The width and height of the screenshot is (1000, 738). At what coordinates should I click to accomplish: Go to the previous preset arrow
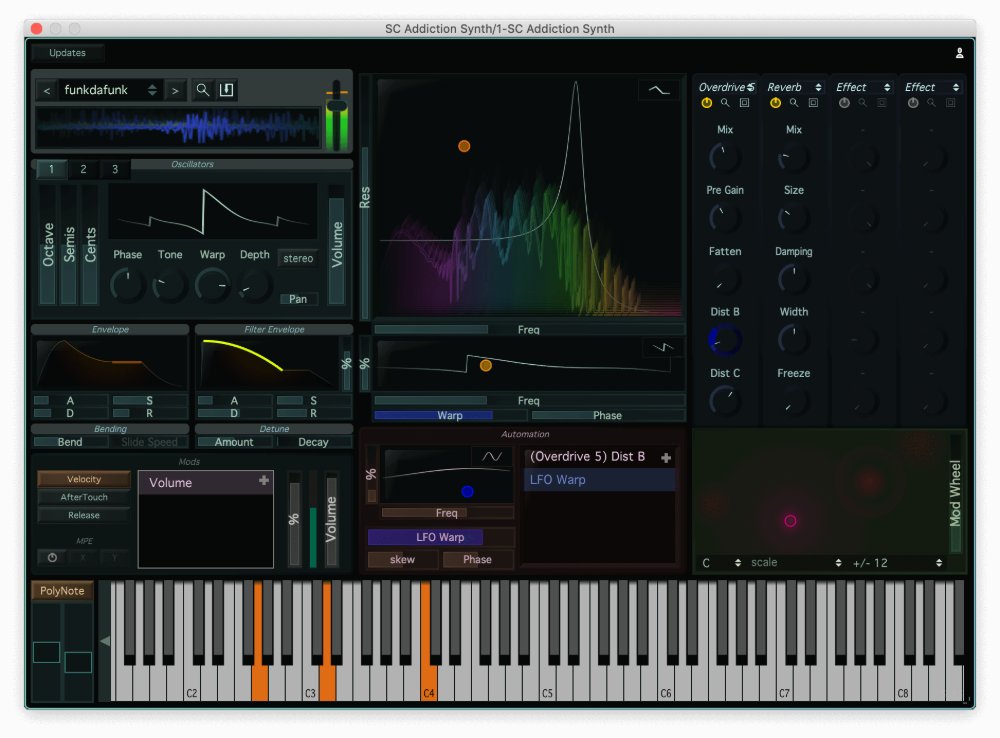tap(46, 91)
